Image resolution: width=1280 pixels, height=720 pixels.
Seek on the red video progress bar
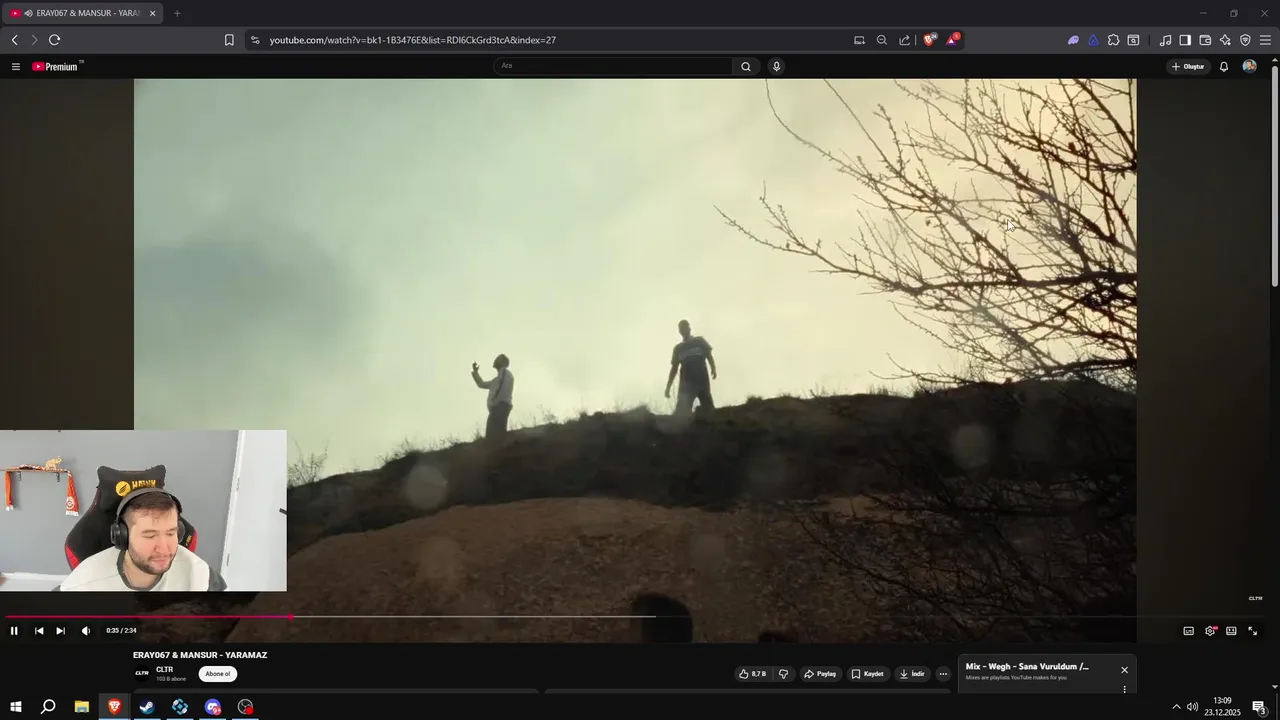pyautogui.click(x=147, y=617)
